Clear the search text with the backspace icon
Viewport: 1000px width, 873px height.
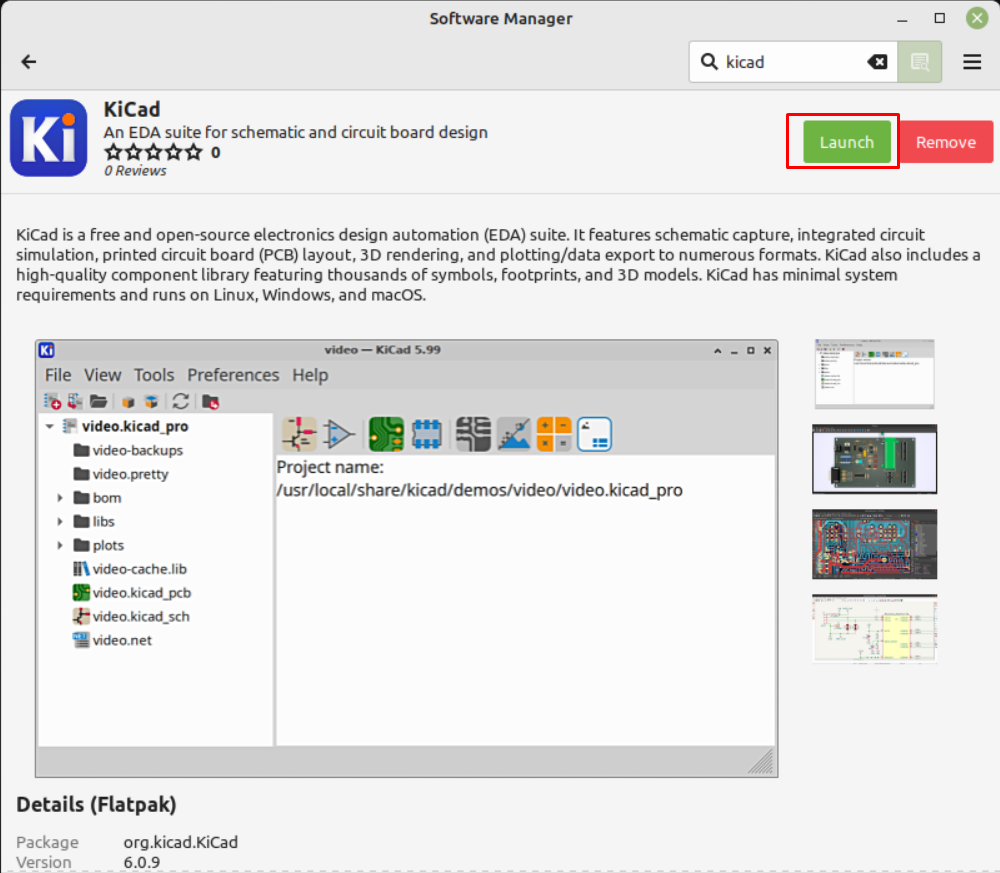click(x=877, y=62)
